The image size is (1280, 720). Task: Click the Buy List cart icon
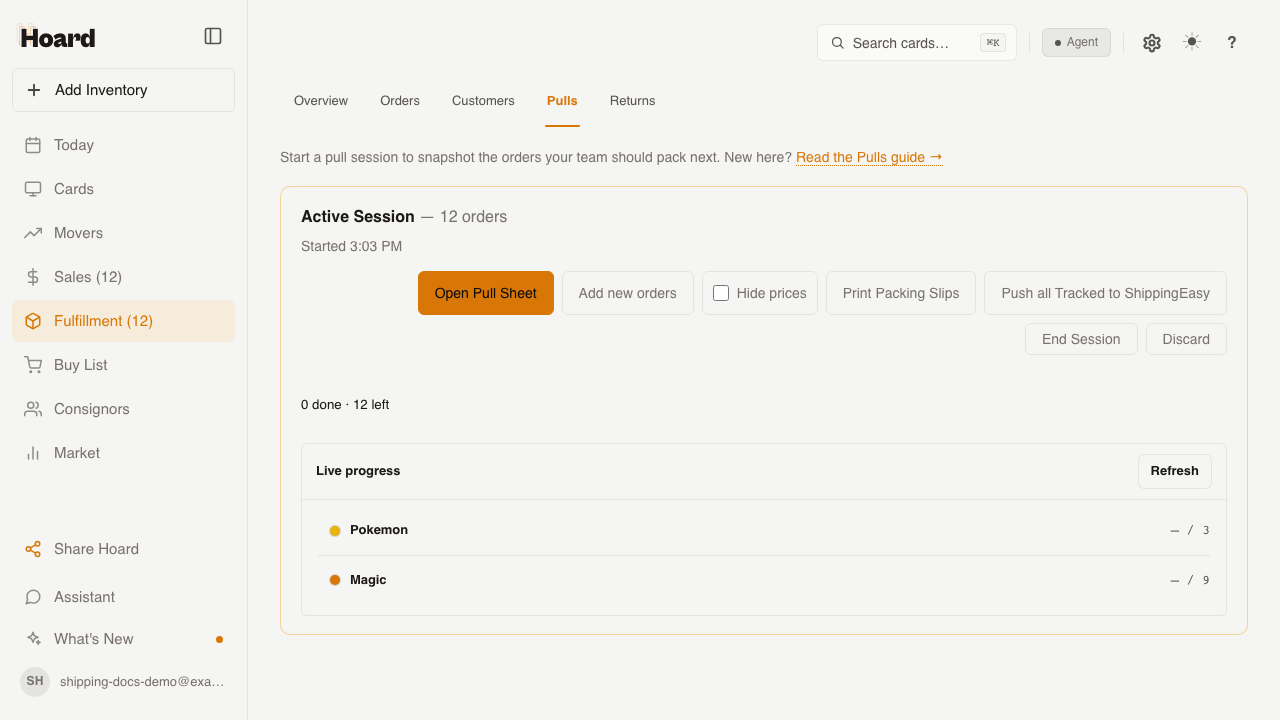point(33,365)
